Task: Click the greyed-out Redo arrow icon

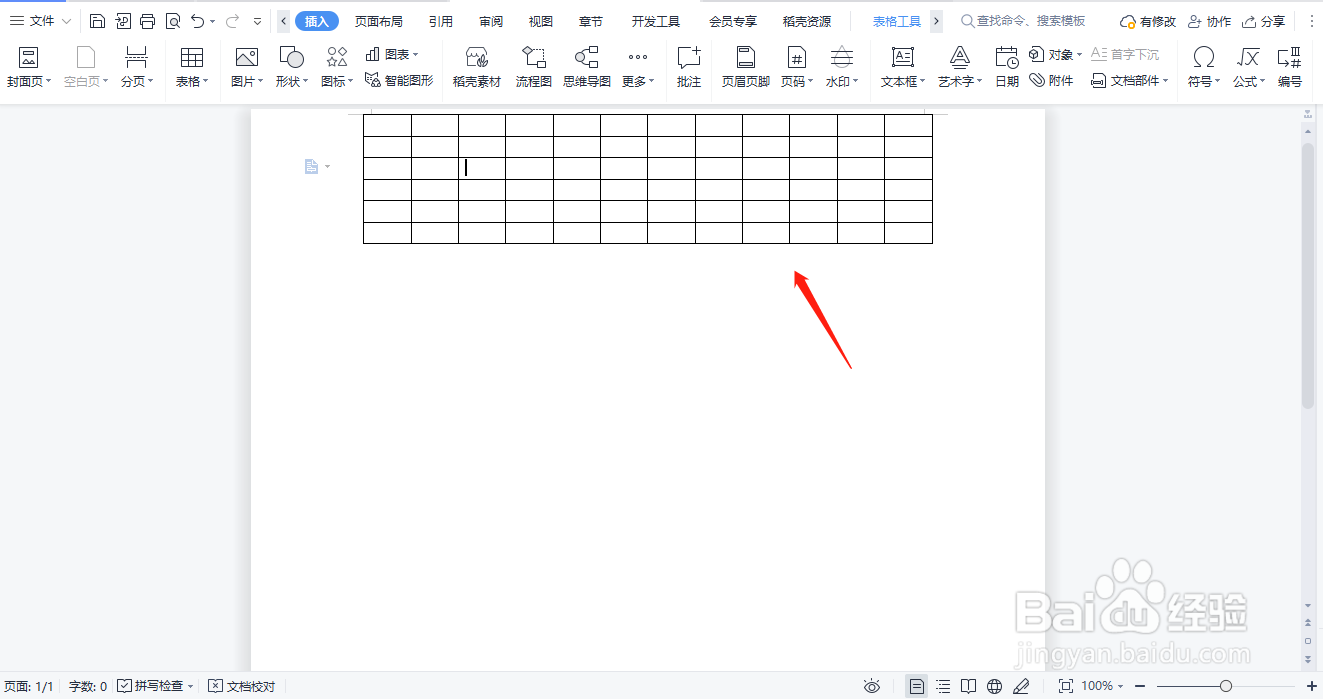Action: click(x=232, y=21)
